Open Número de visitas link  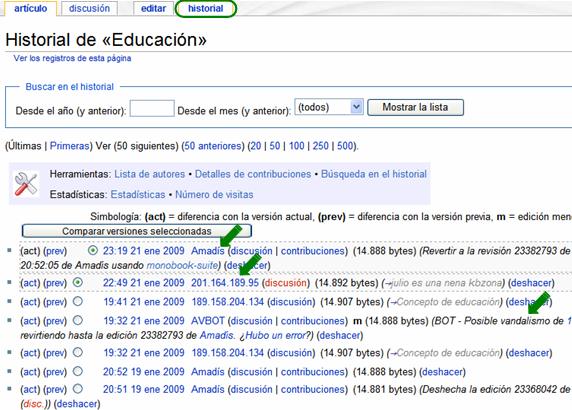click(x=214, y=195)
